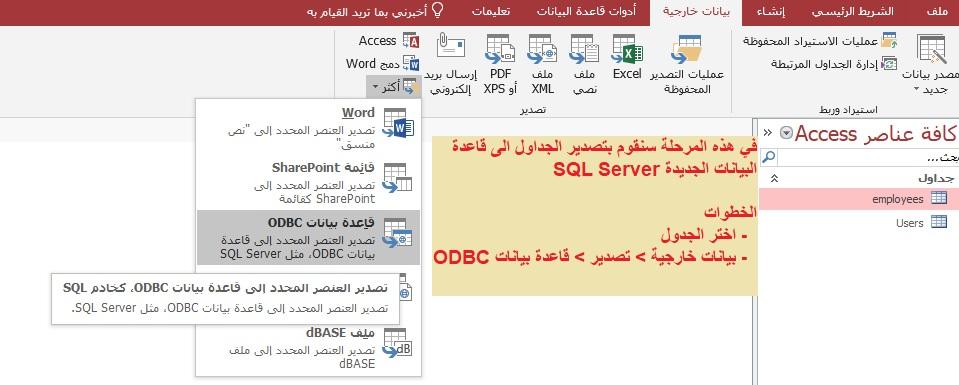Open new data source dropdown arrow
Viewport: 959px width, 385px height.
point(917,89)
